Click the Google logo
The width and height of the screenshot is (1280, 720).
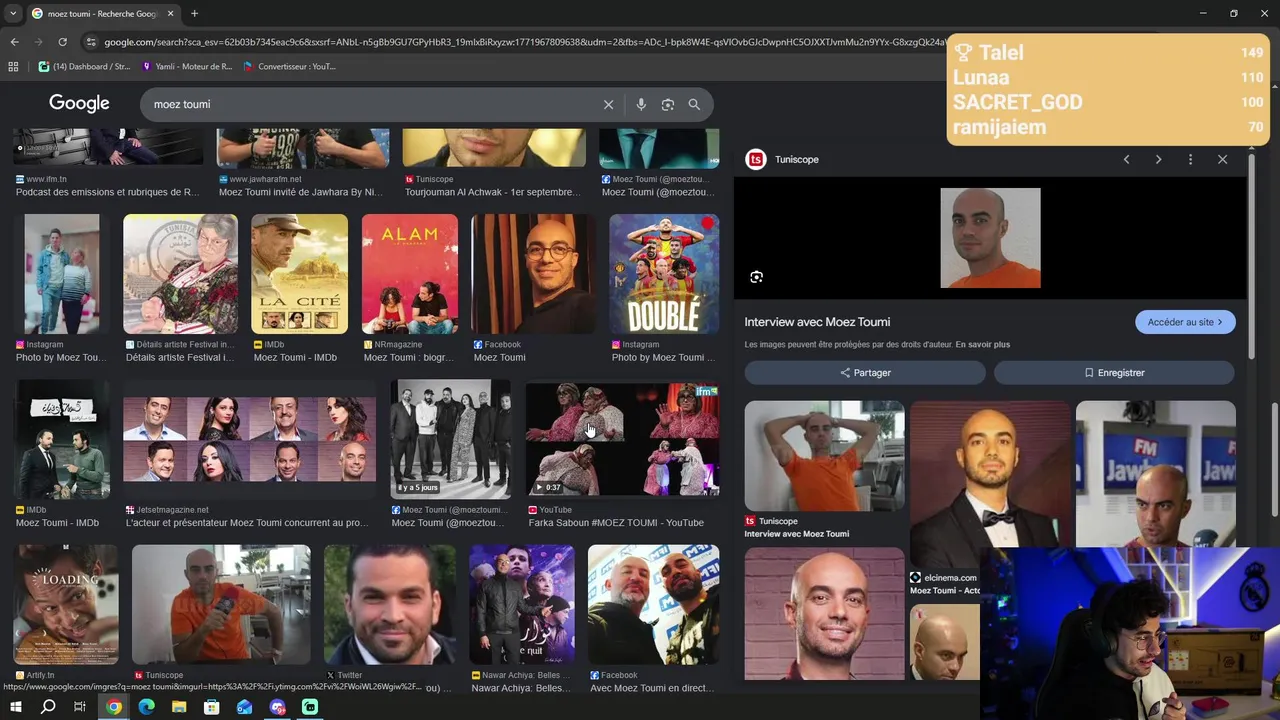tap(79, 103)
